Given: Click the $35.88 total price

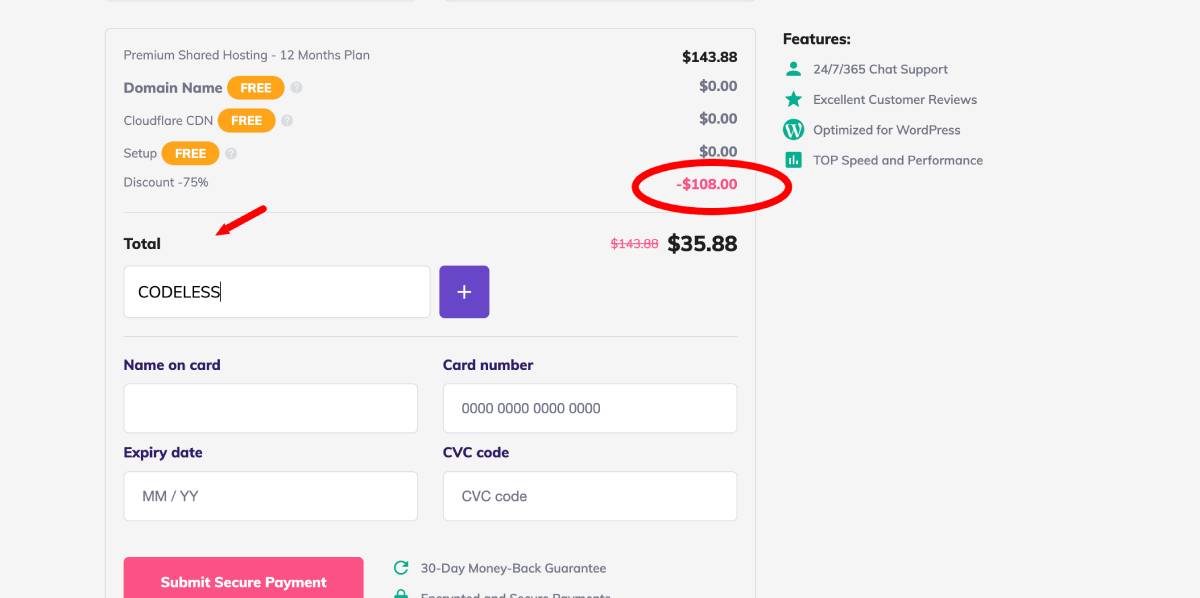Looking at the screenshot, I should (702, 243).
